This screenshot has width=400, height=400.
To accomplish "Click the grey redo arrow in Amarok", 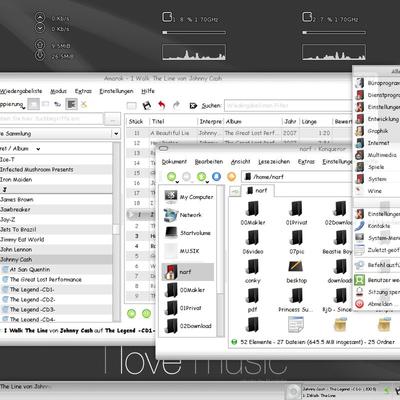I will tap(176, 105).
